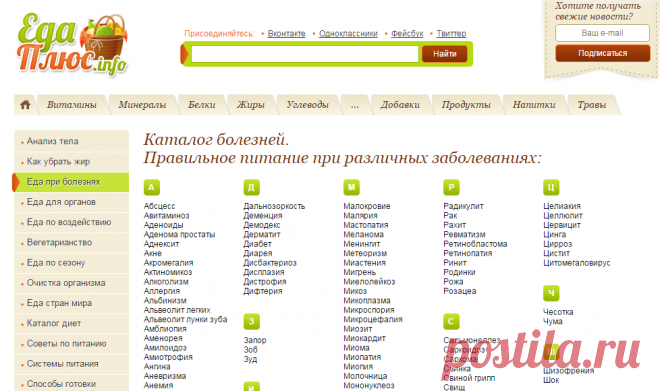Click the green letter З badge
This screenshot has width=660, height=391.
pos(251,322)
